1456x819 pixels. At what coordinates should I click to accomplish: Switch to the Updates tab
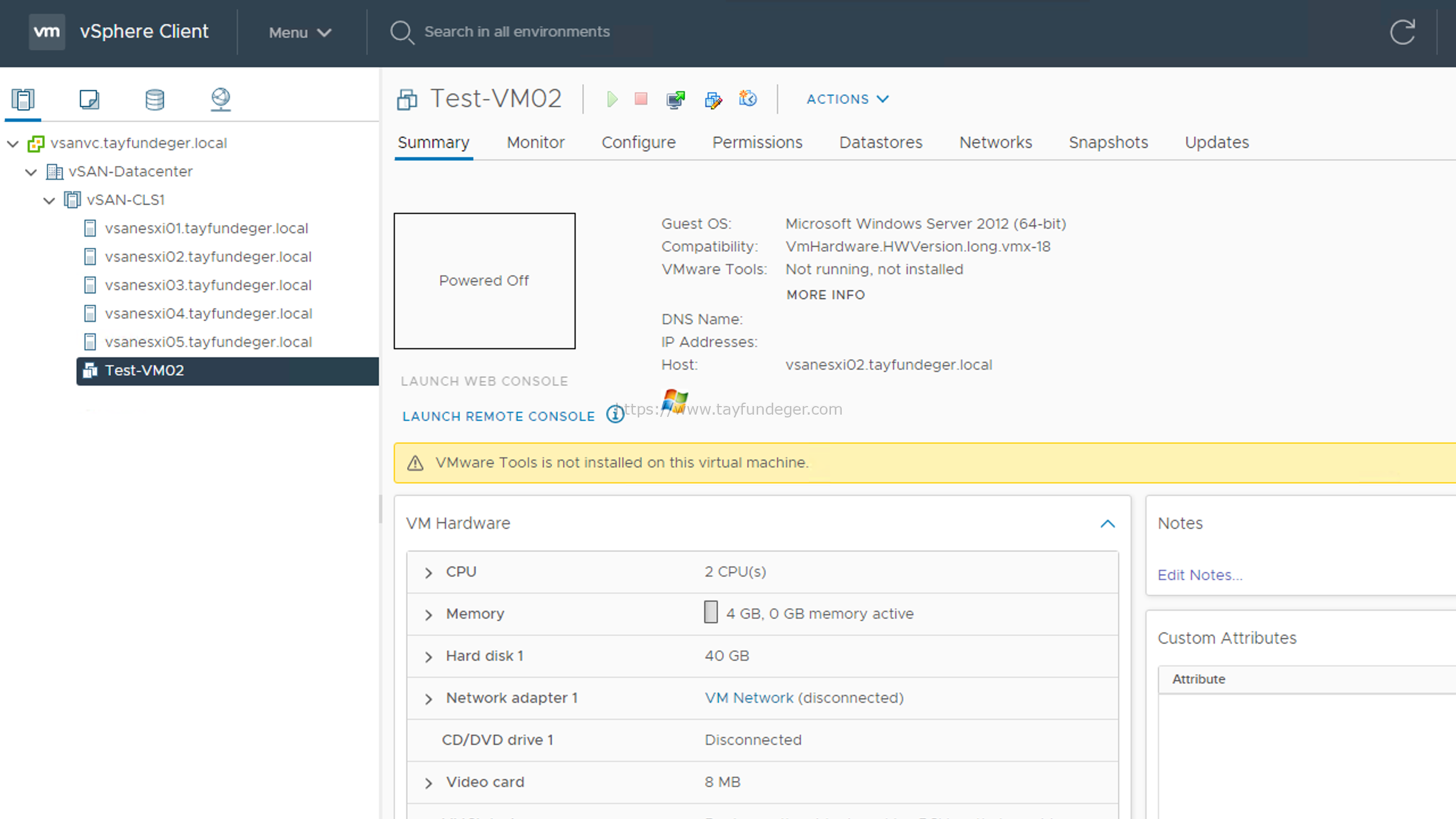click(1217, 142)
